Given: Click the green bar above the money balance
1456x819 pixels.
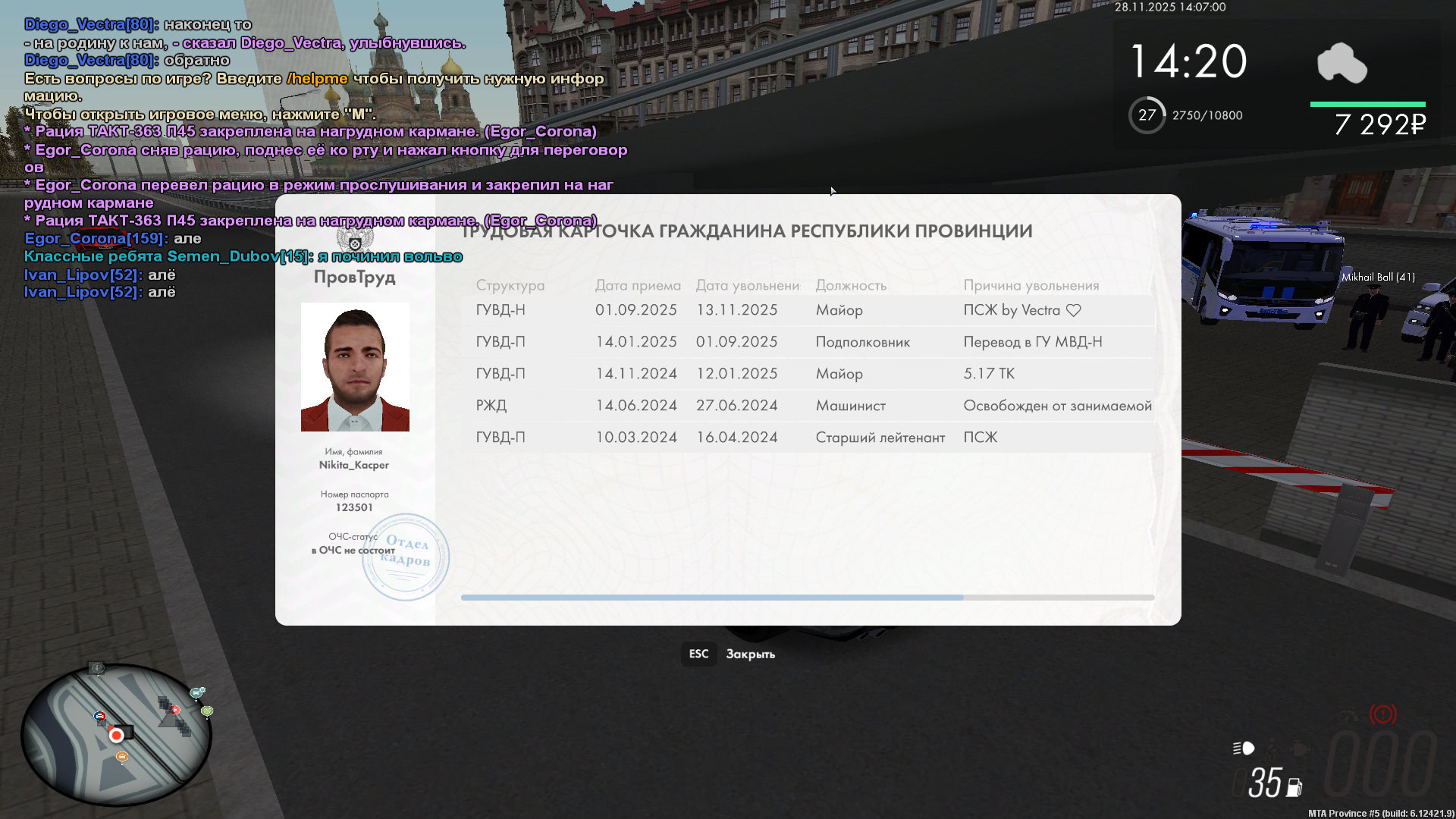Looking at the screenshot, I should [x=1367, y=104].
